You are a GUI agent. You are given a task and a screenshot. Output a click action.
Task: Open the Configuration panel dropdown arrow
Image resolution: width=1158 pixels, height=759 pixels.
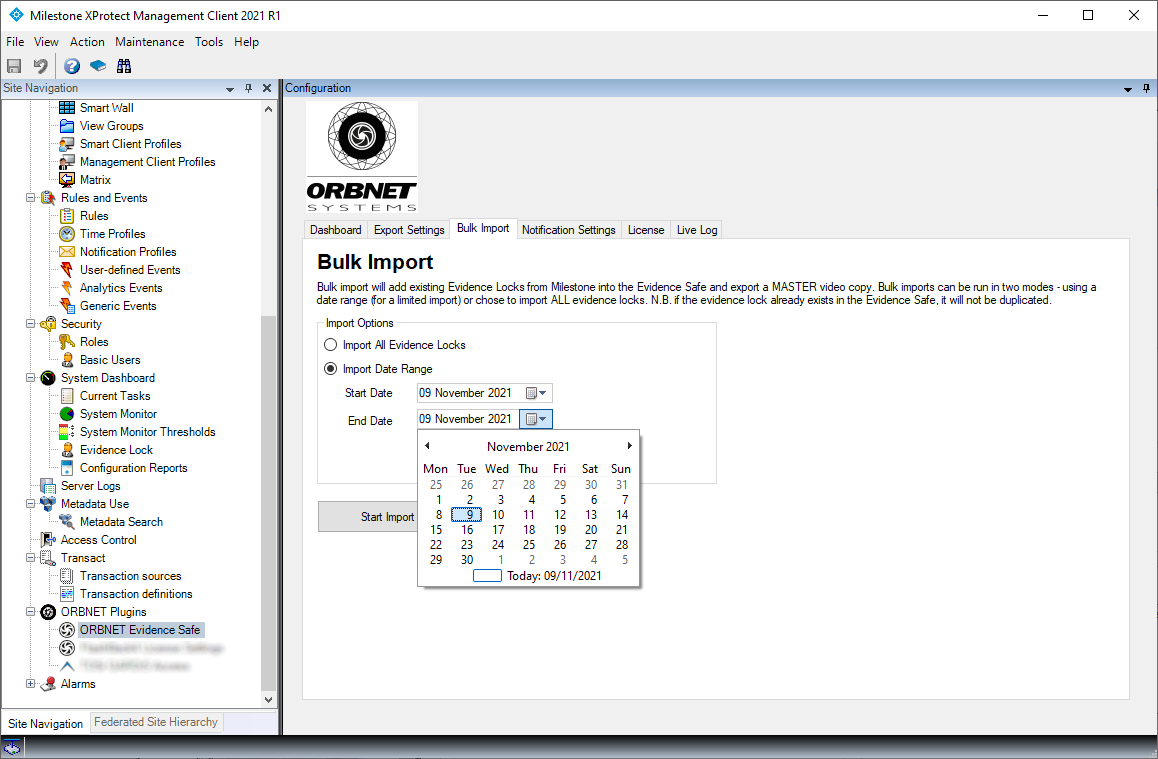[x=1128, y=89]
